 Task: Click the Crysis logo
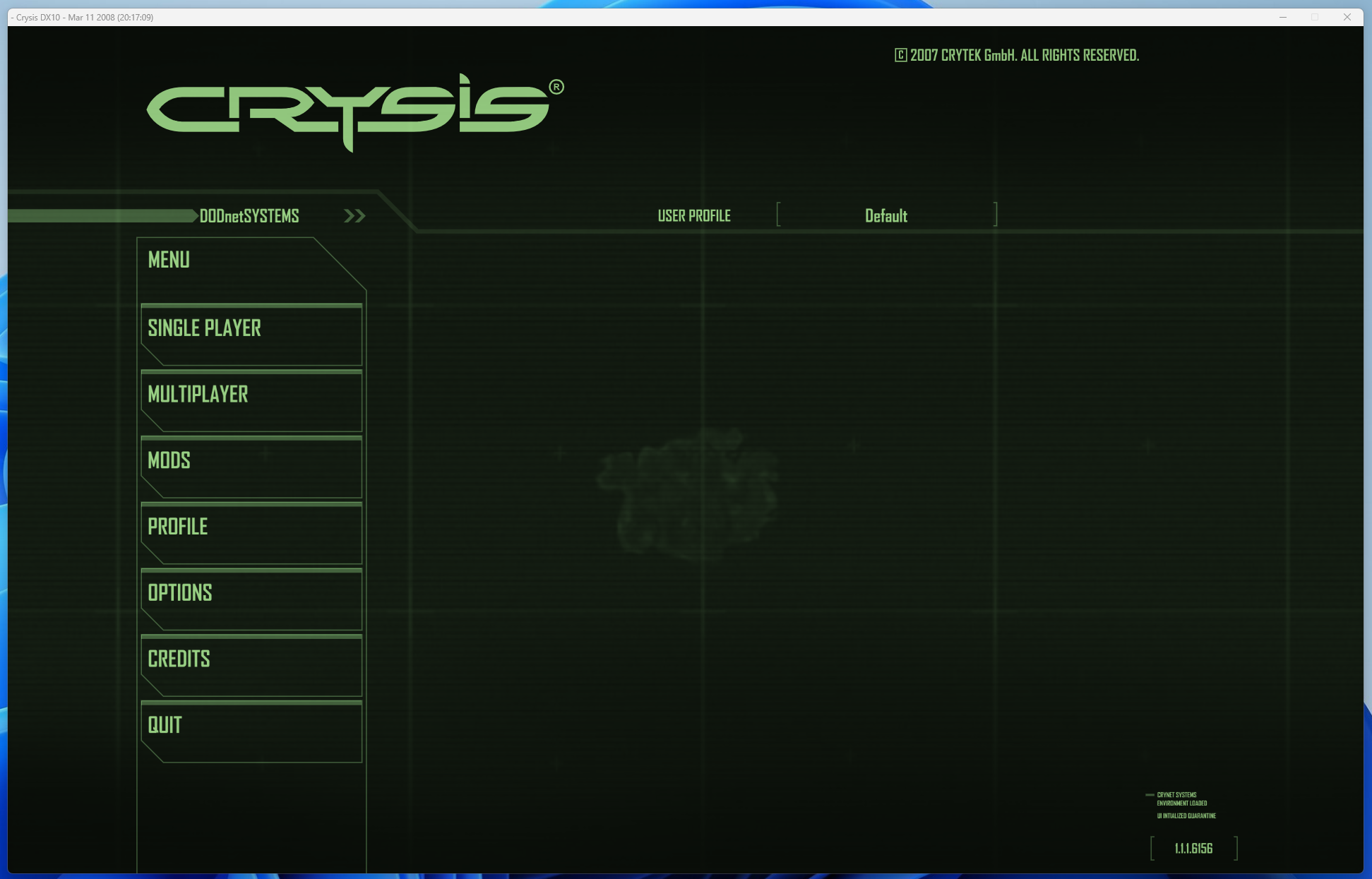[x=347, y=111]
